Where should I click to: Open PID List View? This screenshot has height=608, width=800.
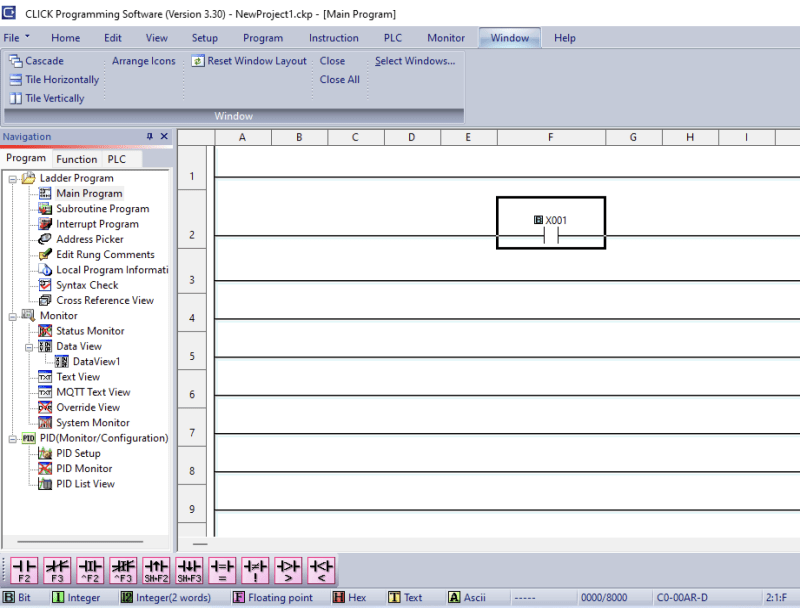85,484
